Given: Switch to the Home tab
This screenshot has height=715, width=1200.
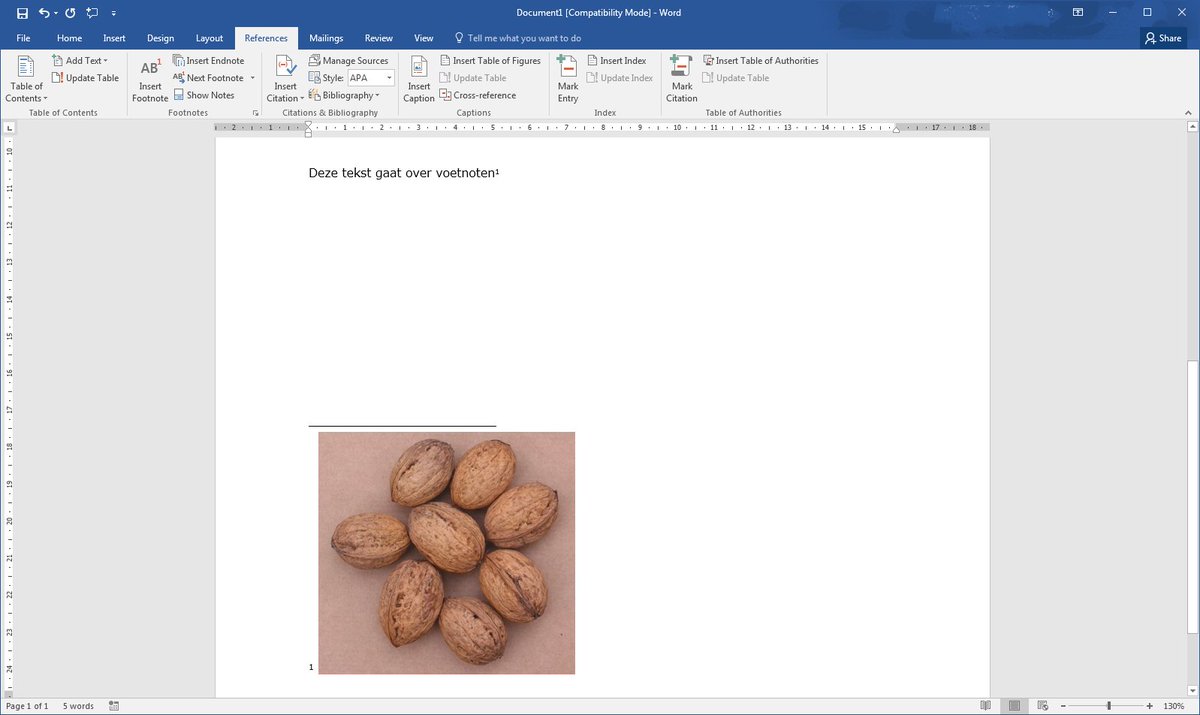Looking at the screenshot, I should pos(69,38).
